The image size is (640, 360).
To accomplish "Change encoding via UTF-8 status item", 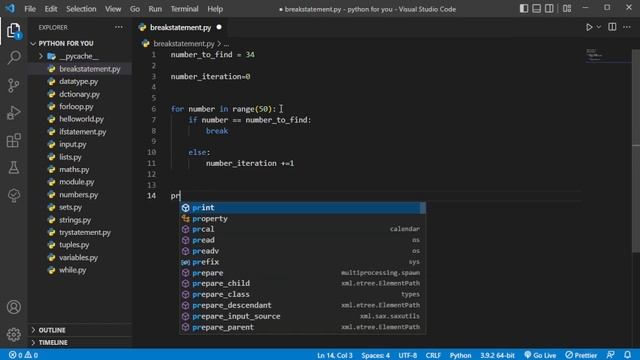I will pos(407,355).
